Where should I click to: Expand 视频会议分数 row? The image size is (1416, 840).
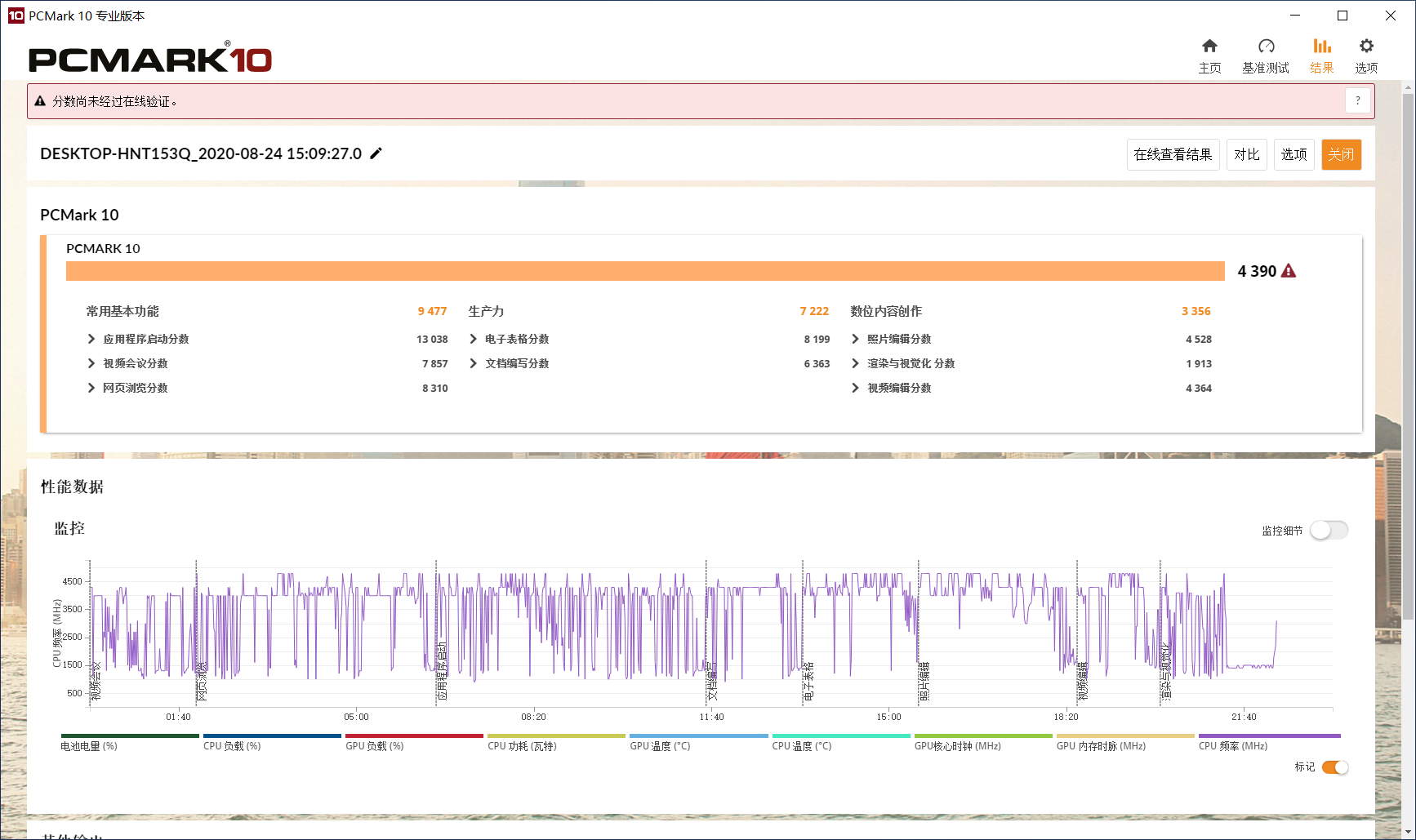tap(91, 363)
